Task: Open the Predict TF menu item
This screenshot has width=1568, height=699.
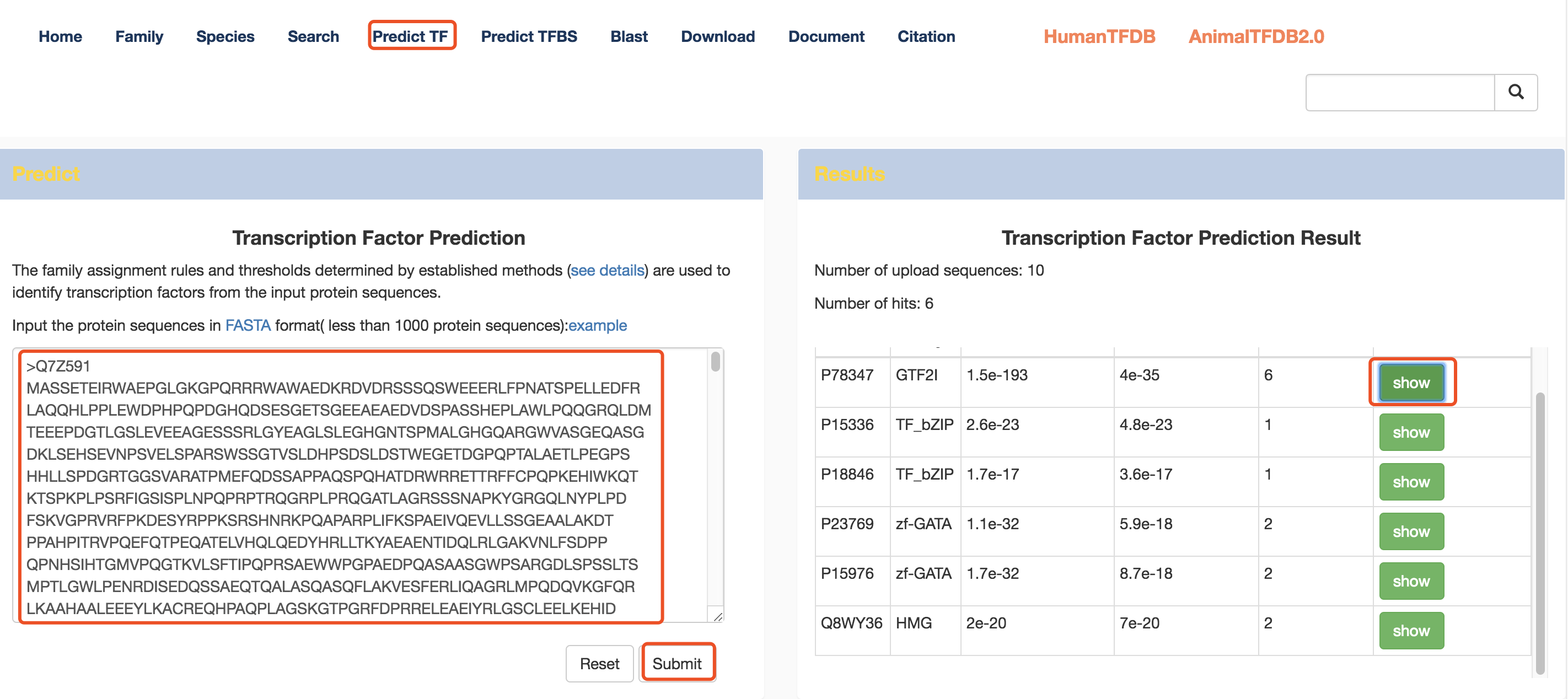Action: (x=410, y=36)
